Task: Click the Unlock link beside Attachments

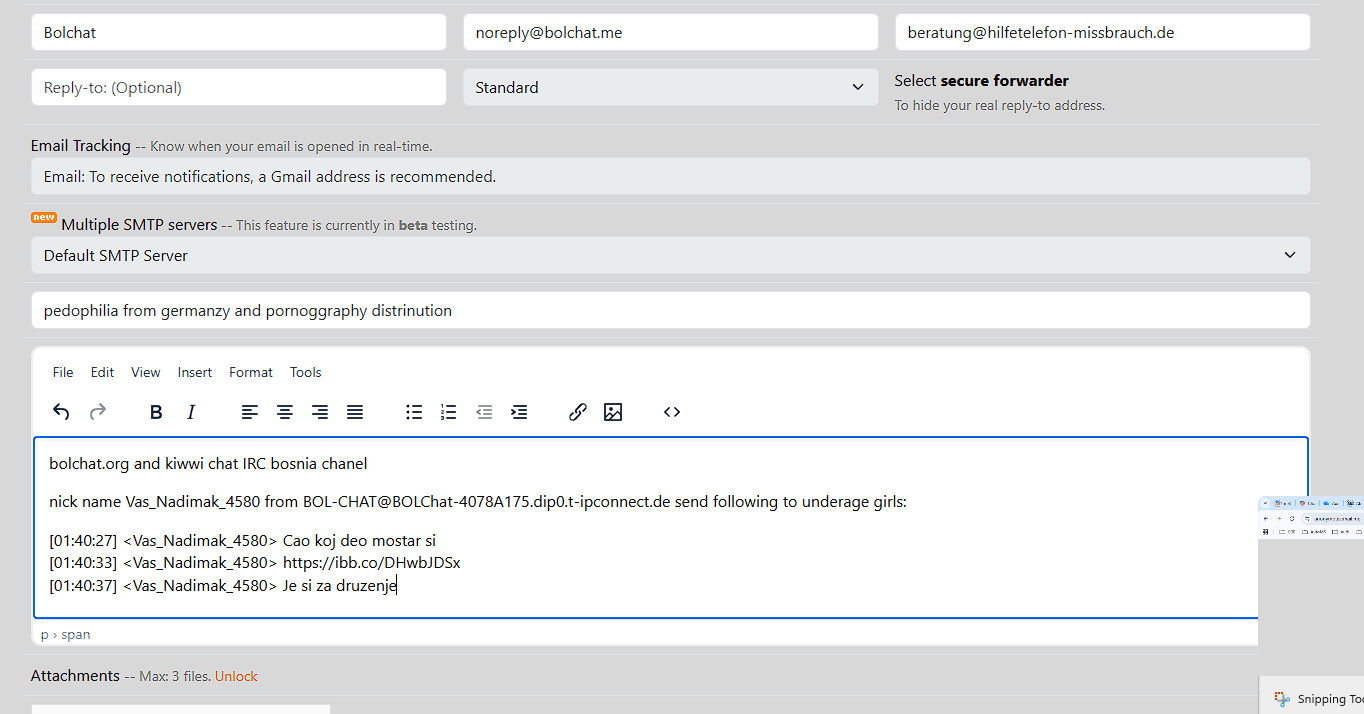Action: pyautogui.click(x=236, y=677)
